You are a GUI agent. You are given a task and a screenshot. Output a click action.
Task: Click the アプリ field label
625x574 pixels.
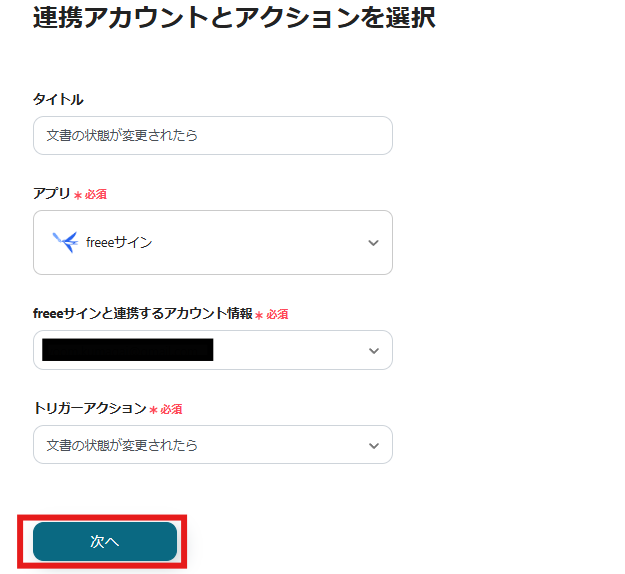pos(52,193)
